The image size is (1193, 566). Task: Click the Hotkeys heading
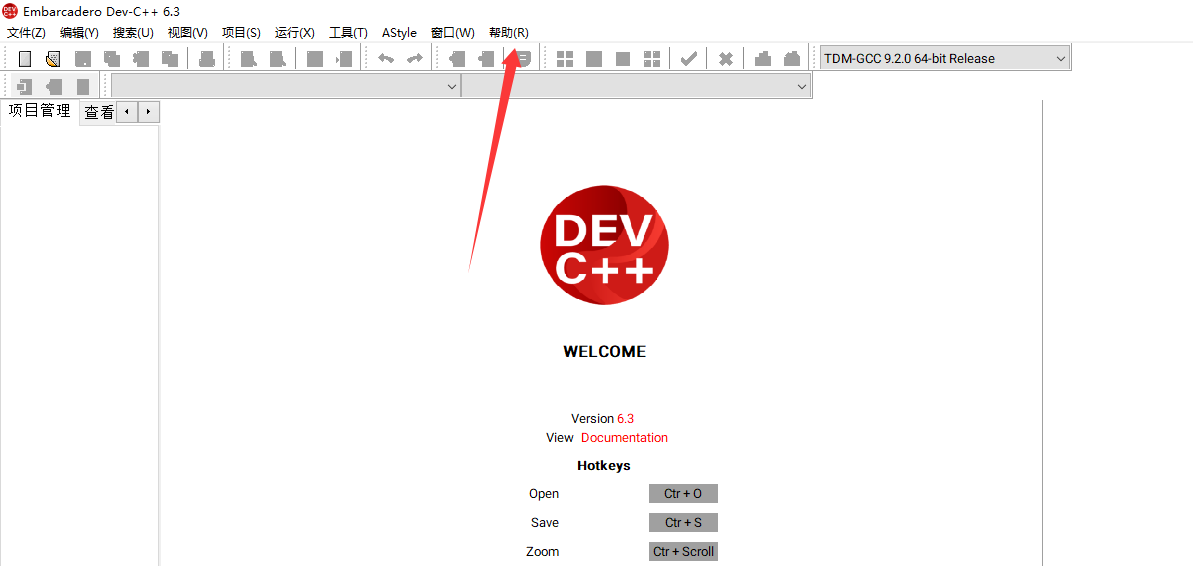(604, 465)
